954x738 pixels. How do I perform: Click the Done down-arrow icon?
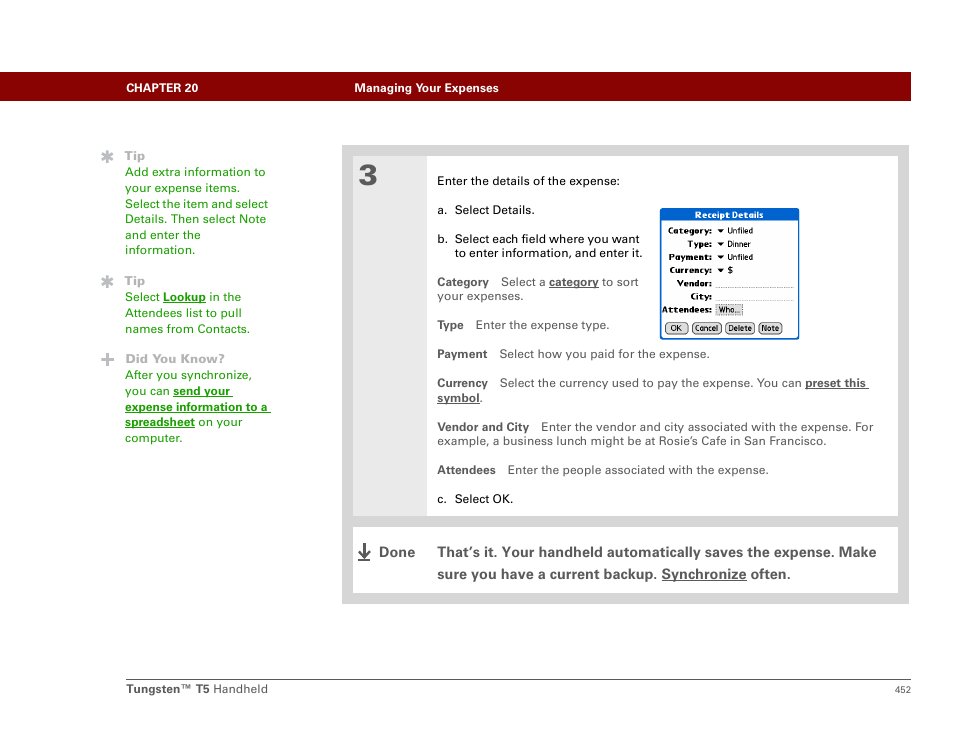pyautogui.click(x=364, y=552)
